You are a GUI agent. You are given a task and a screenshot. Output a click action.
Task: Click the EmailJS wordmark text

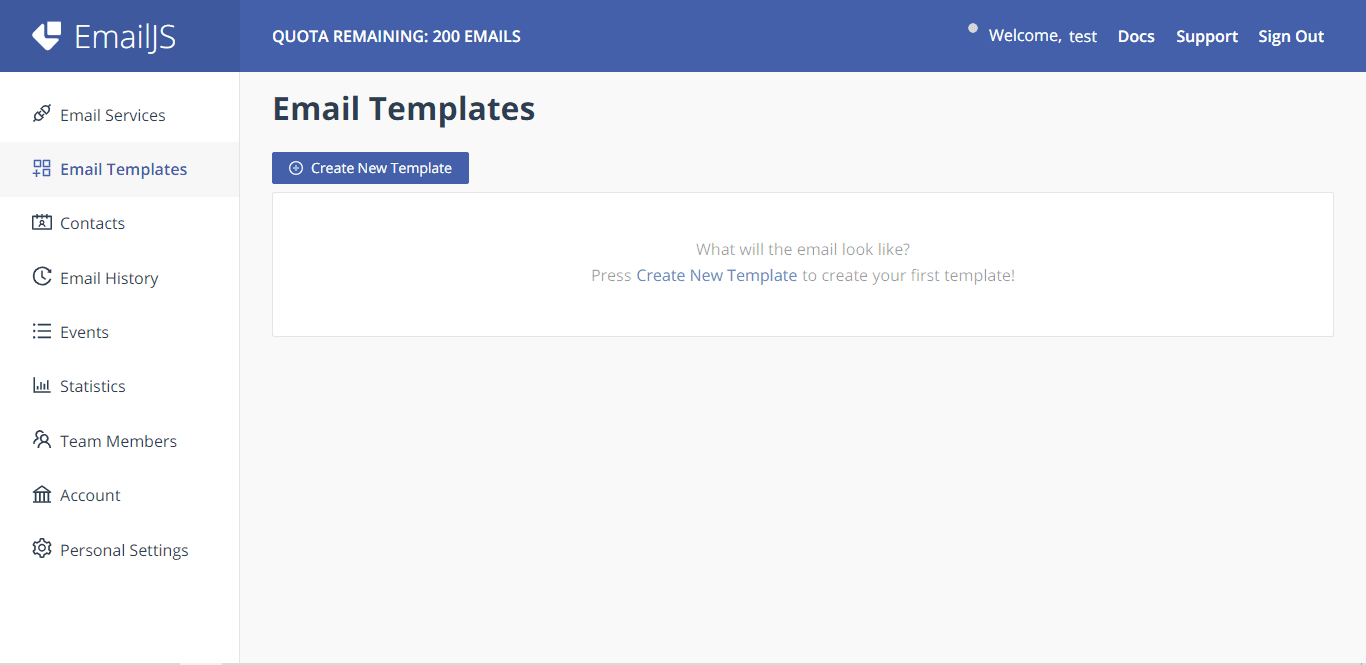[125, 36]
